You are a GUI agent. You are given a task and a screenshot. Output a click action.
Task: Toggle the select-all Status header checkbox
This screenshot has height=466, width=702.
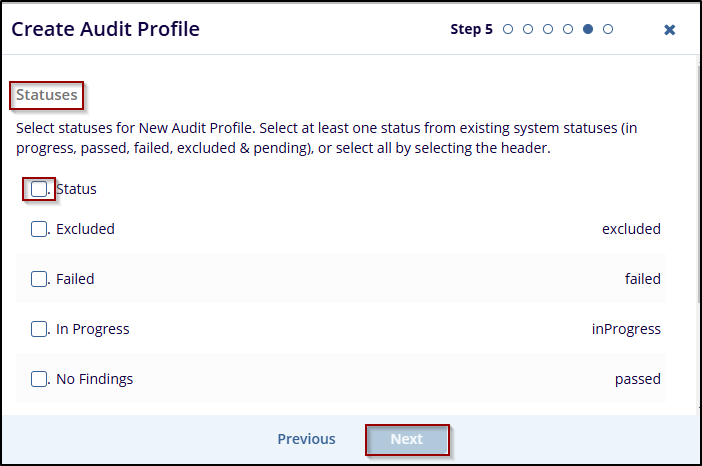[39, 188]
